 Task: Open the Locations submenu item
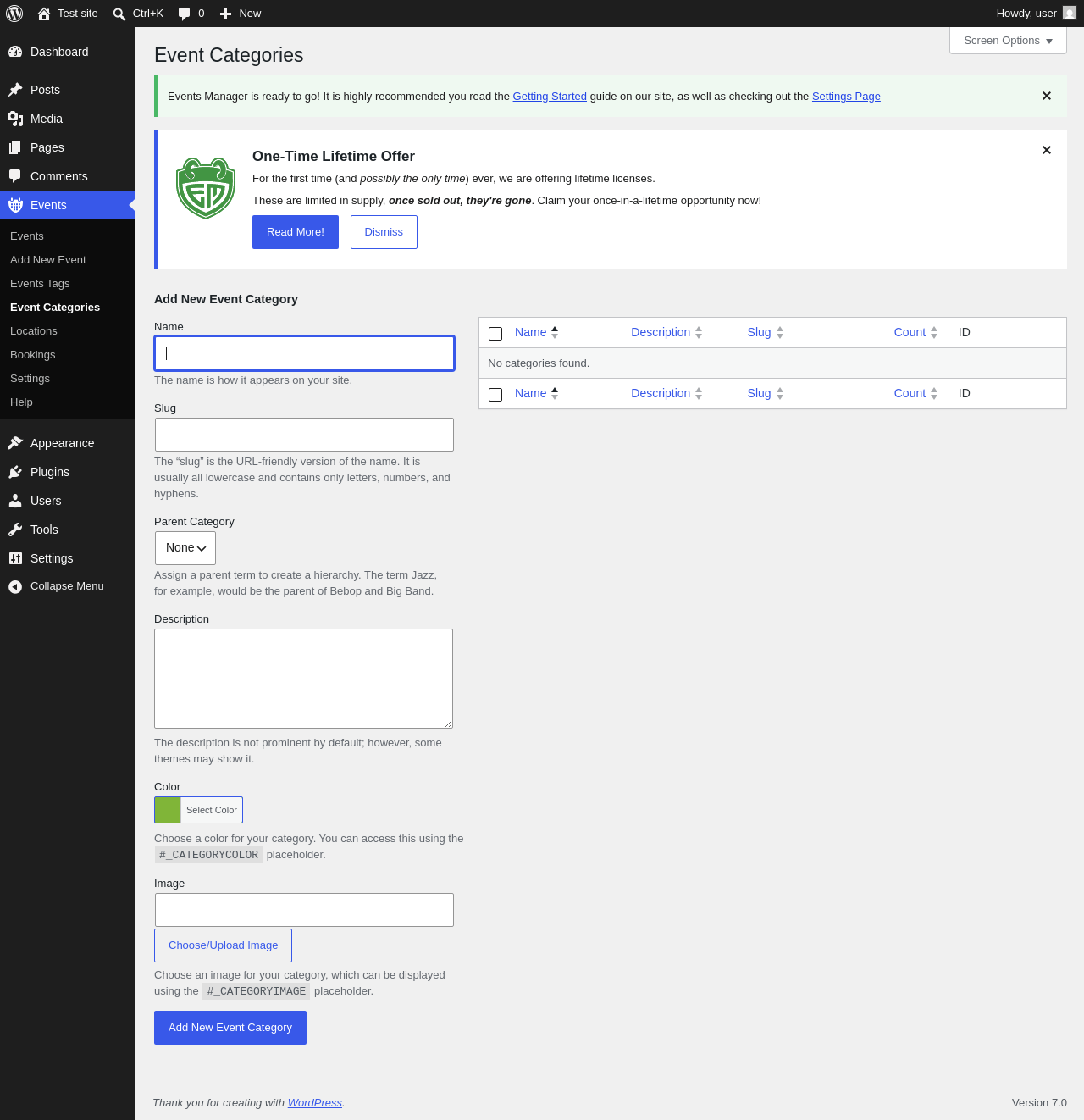point(34,331)
